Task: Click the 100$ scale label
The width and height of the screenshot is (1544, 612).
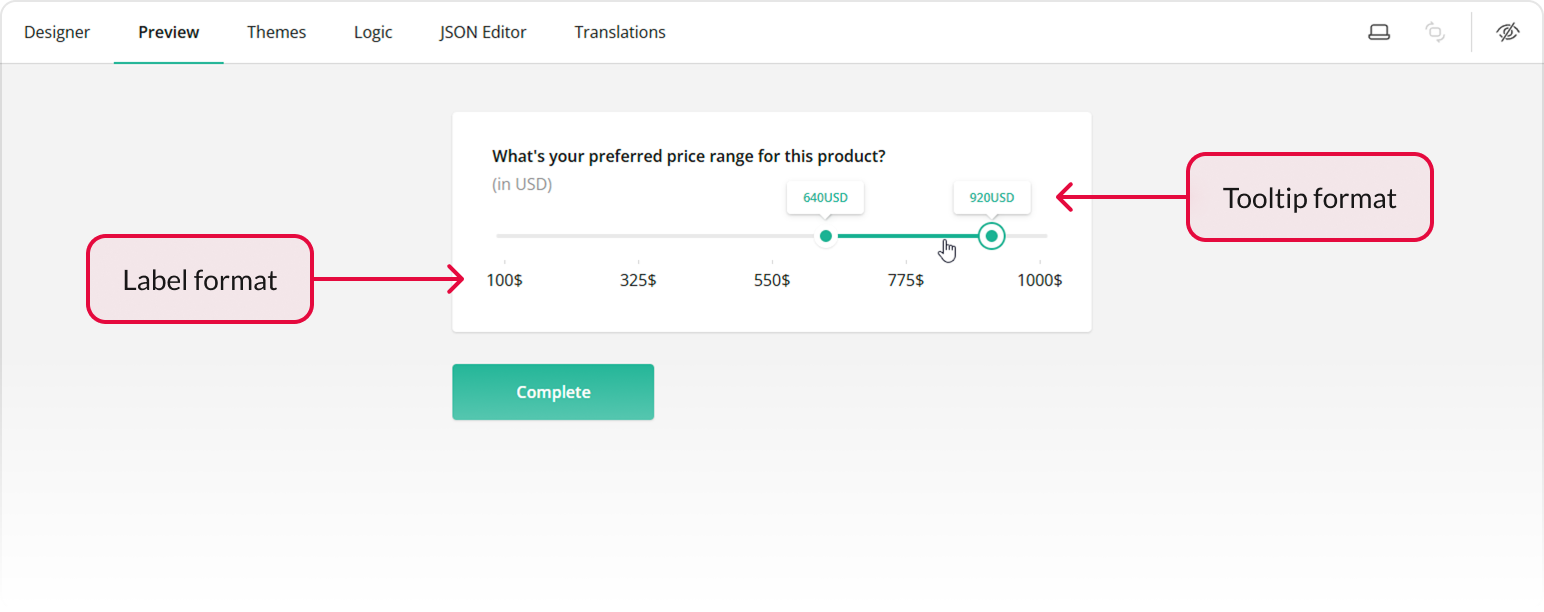Action: [x=504, y=280]
